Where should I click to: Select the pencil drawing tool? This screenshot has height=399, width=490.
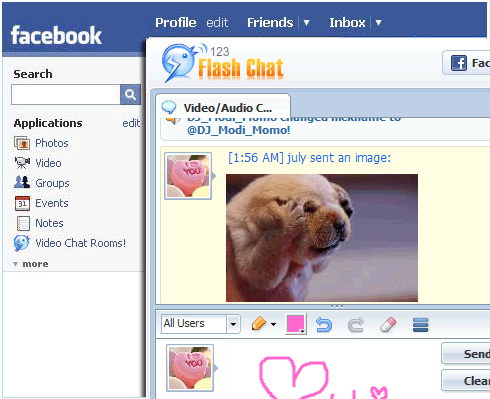[259, 324]
